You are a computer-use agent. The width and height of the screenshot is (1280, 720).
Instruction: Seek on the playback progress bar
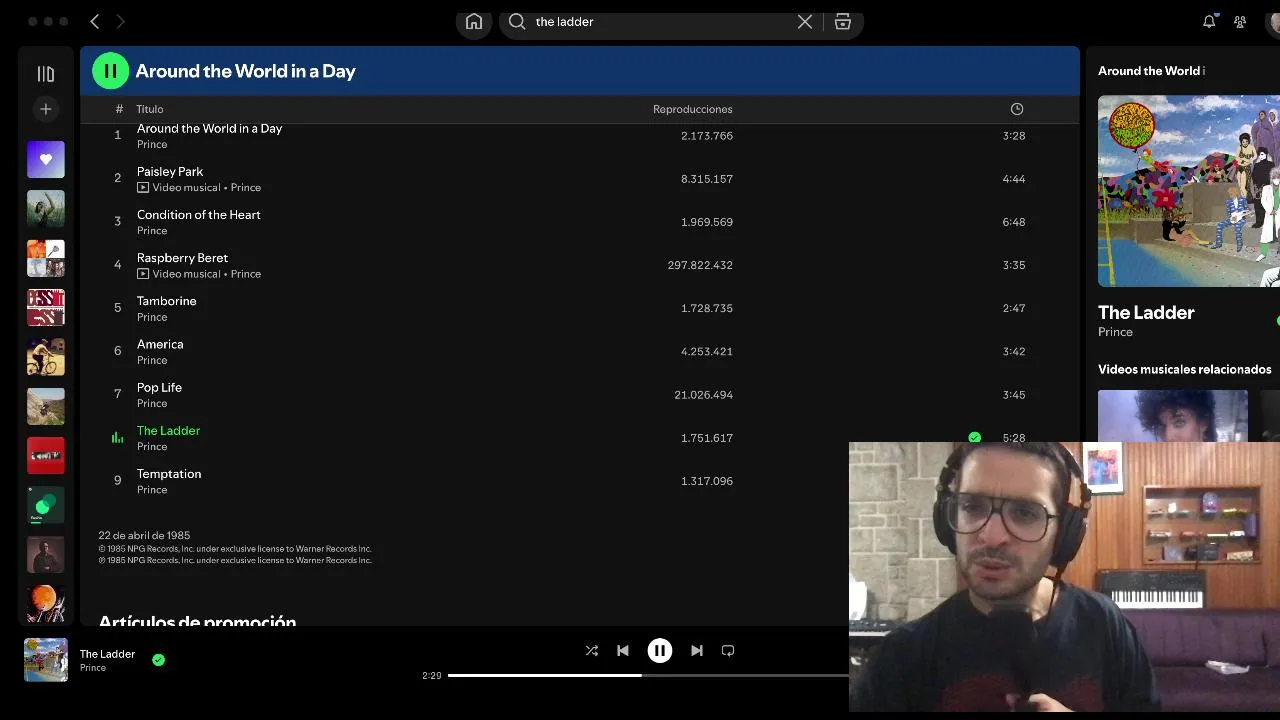coord(648,675)
